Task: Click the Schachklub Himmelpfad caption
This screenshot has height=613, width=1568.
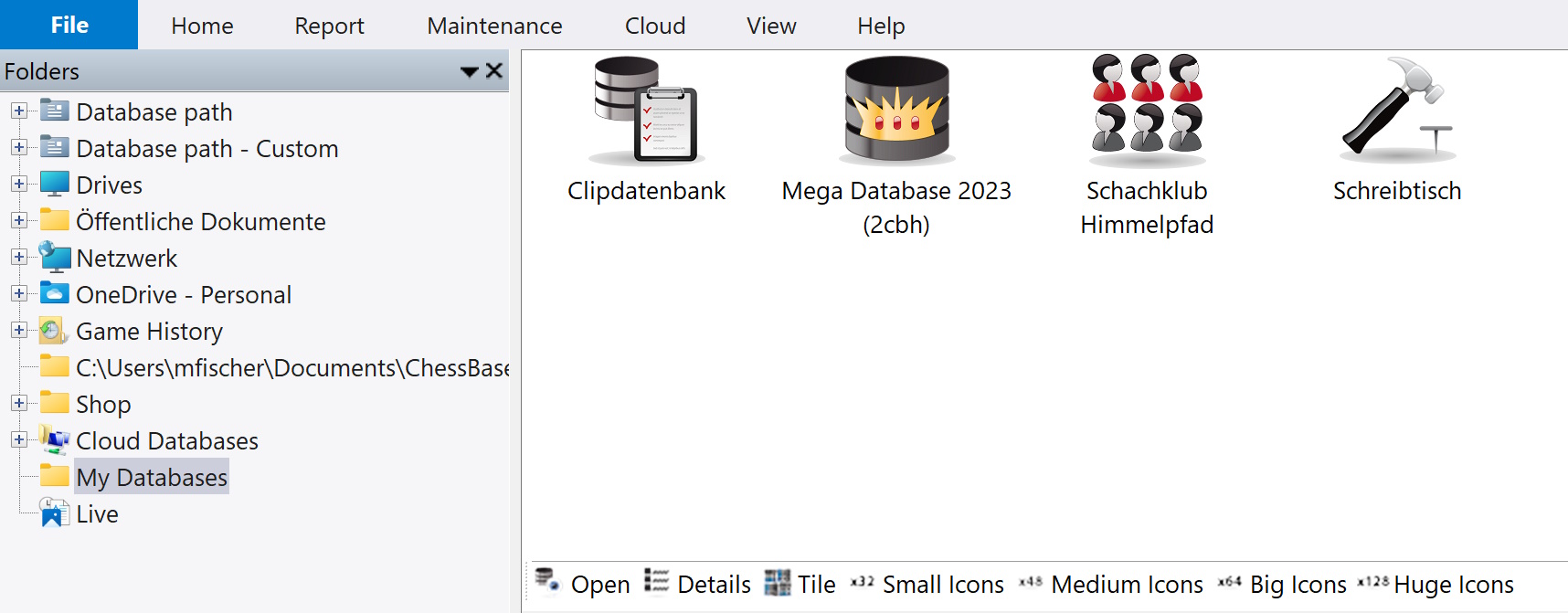Action: pyautogui.click(x=1147, y=207)
